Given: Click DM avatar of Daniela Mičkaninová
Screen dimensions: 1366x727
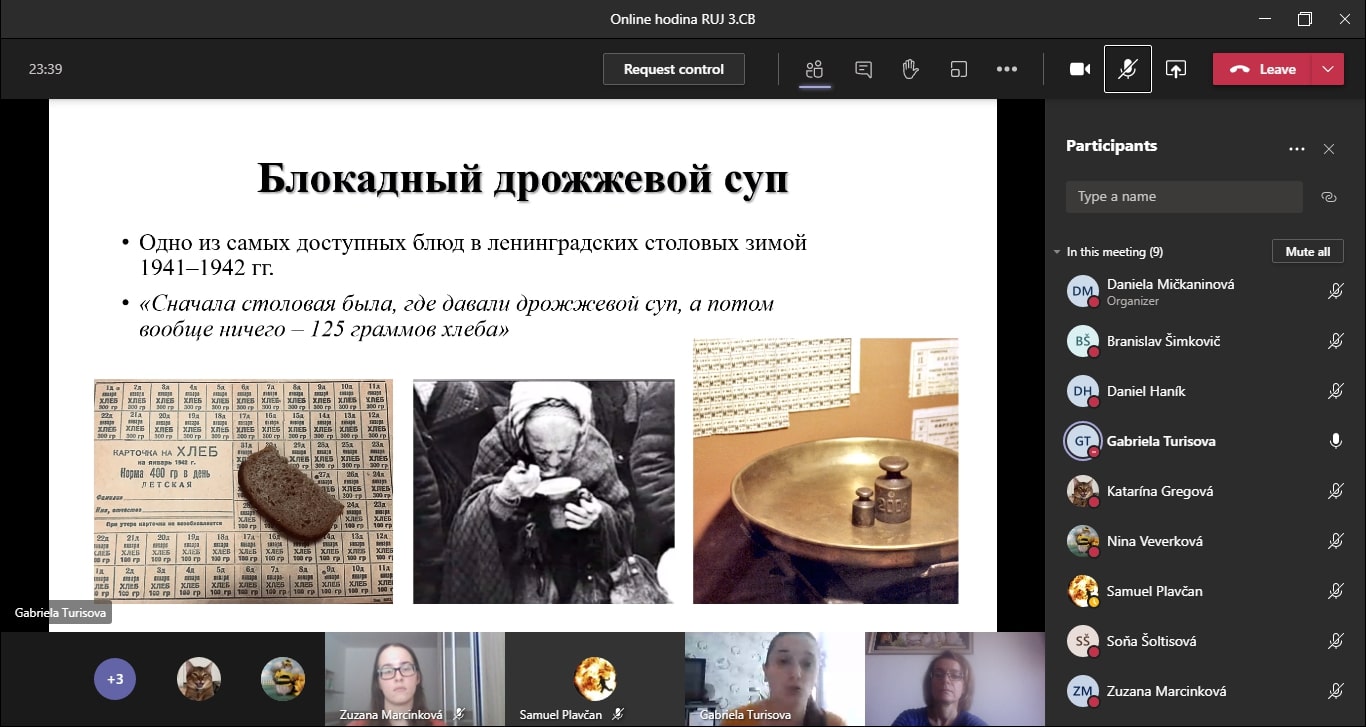Looking at the screenshot, I should [x=1083, y=291].
